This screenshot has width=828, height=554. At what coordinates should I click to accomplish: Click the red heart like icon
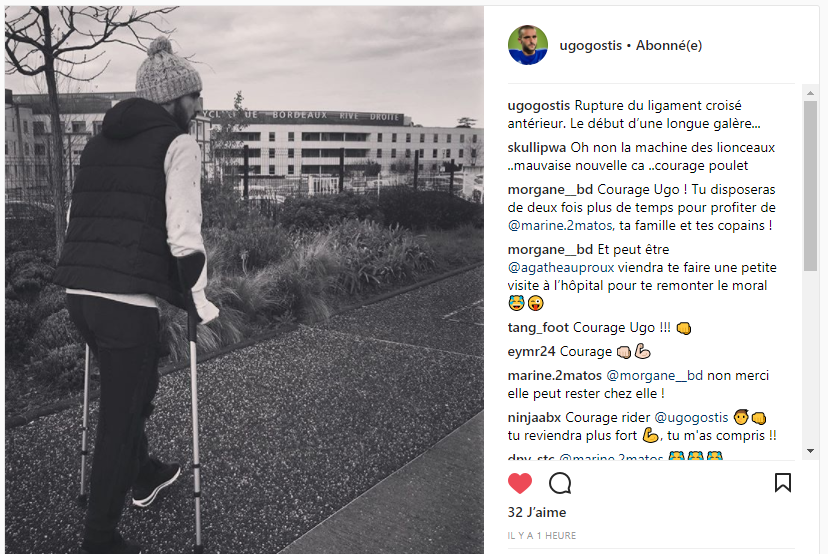(x=520, y=483)
